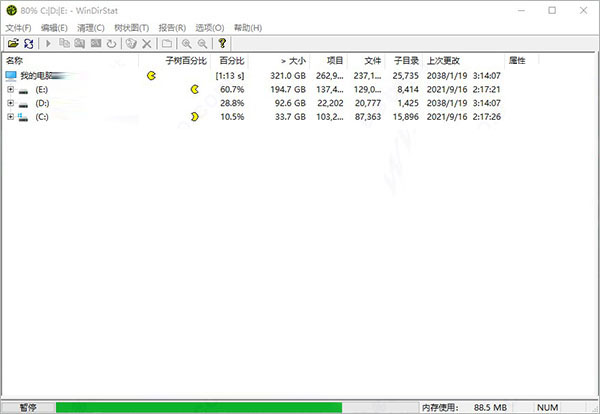Click the pacman in the 我的电脑 row
Image resolution: width=600 pixels, height=414 pixels.
[152, 76]
